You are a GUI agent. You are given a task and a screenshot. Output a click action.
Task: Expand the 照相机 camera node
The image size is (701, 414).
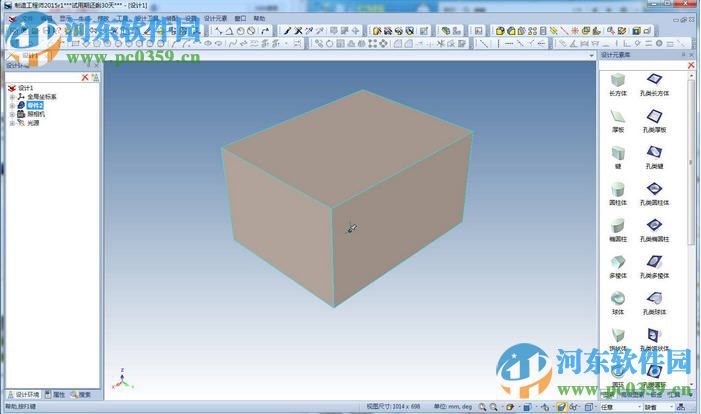pos(12,114)
